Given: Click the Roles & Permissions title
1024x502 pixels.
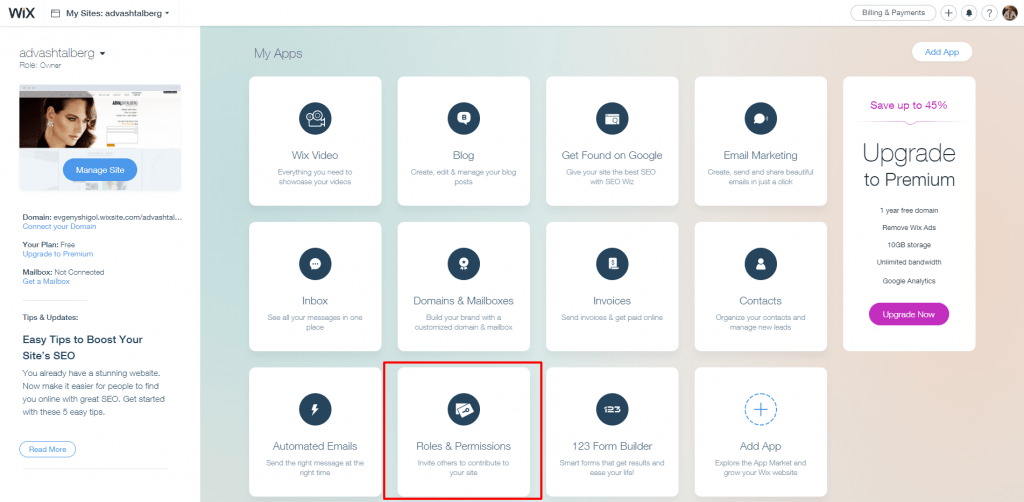Looking at the screenshot, I should (x=464, y=447).
